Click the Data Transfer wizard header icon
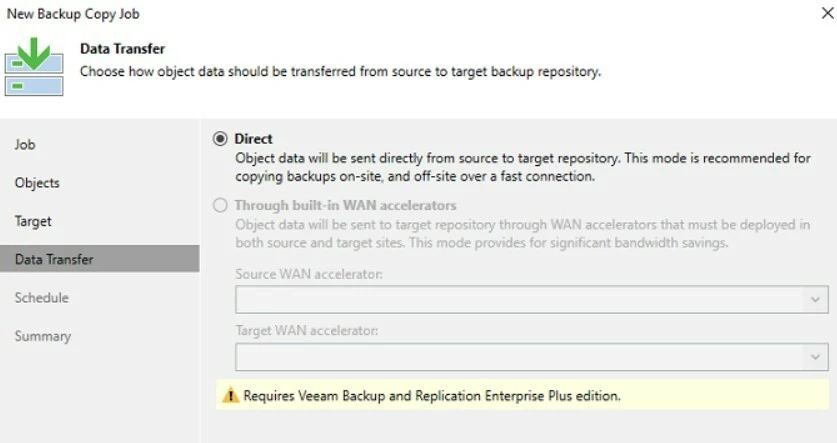This screenshot has width=837, height=443. click(x=34, y=67)
